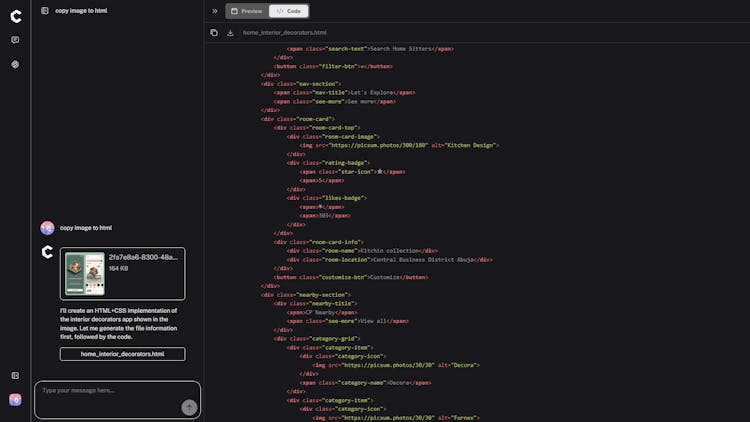
Task: Click the app logo in the sidebar
Action: click(16, 16)
